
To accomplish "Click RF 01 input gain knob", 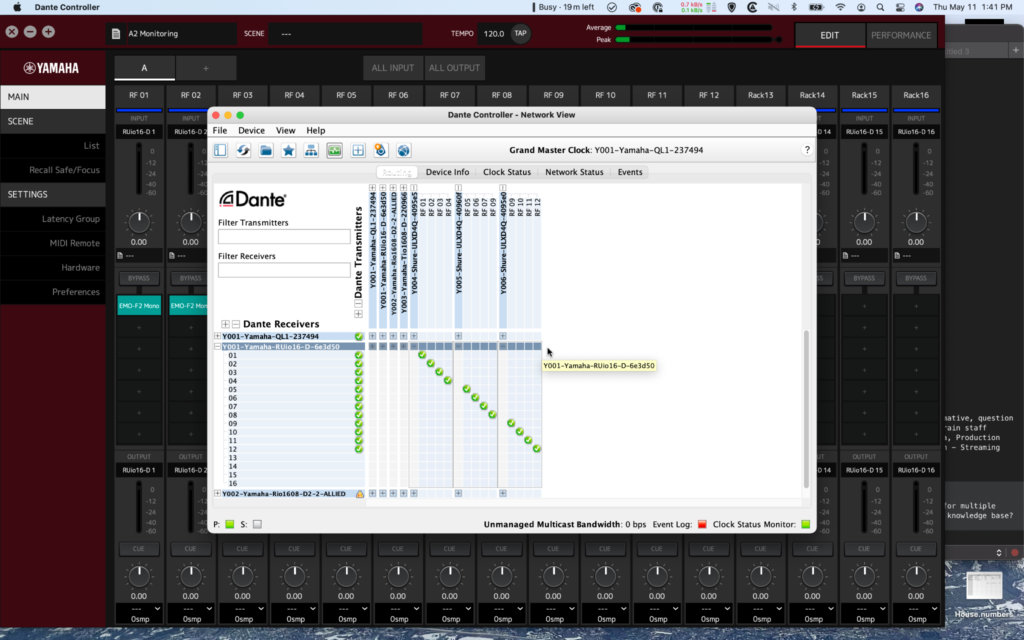I will coord(138,222).
